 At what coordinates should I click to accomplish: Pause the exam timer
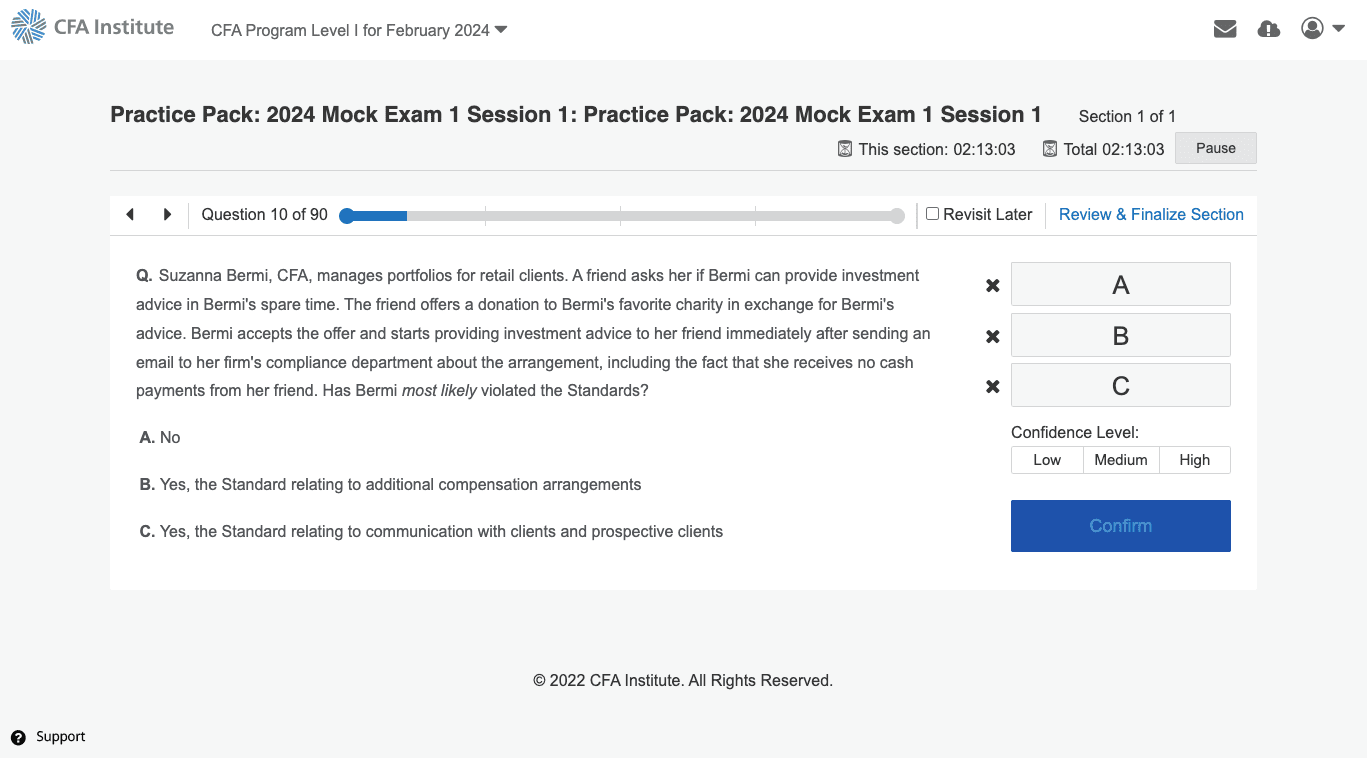pos(1215,147)
